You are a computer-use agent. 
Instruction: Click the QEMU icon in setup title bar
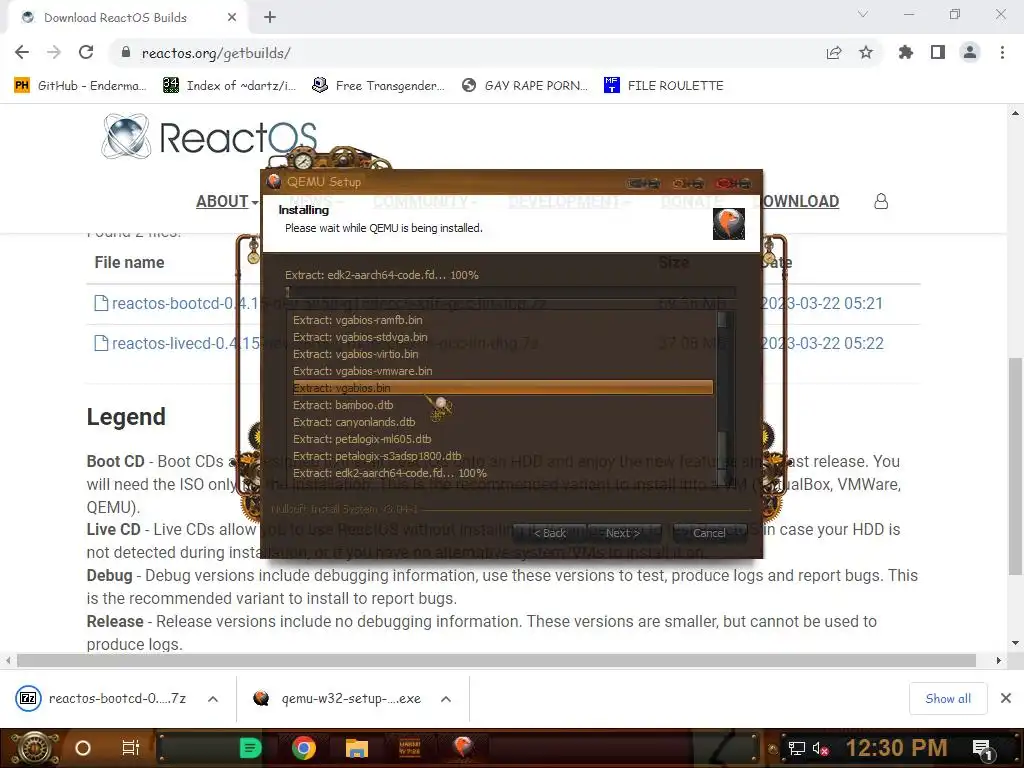coord(274,182)
